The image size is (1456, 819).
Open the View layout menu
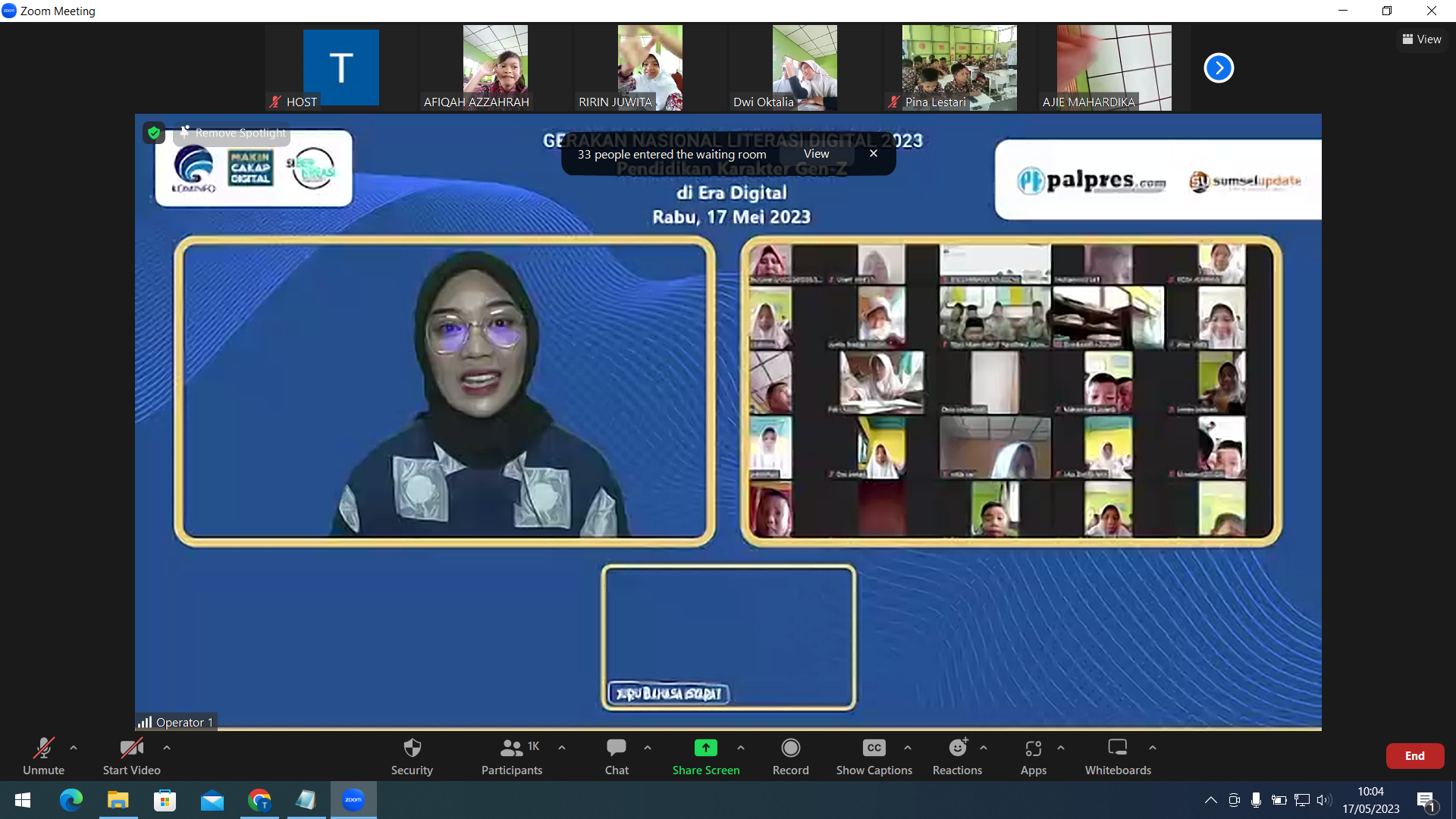[x=1422, y=39]
